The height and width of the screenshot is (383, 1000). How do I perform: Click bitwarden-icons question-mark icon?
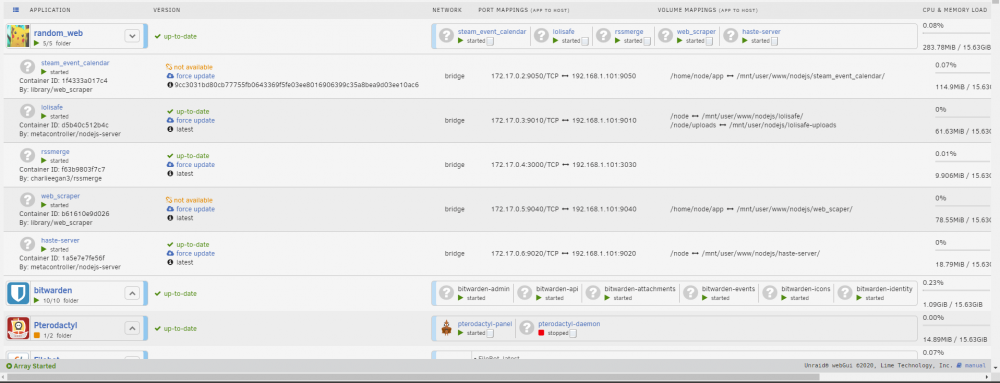[770, 293]
